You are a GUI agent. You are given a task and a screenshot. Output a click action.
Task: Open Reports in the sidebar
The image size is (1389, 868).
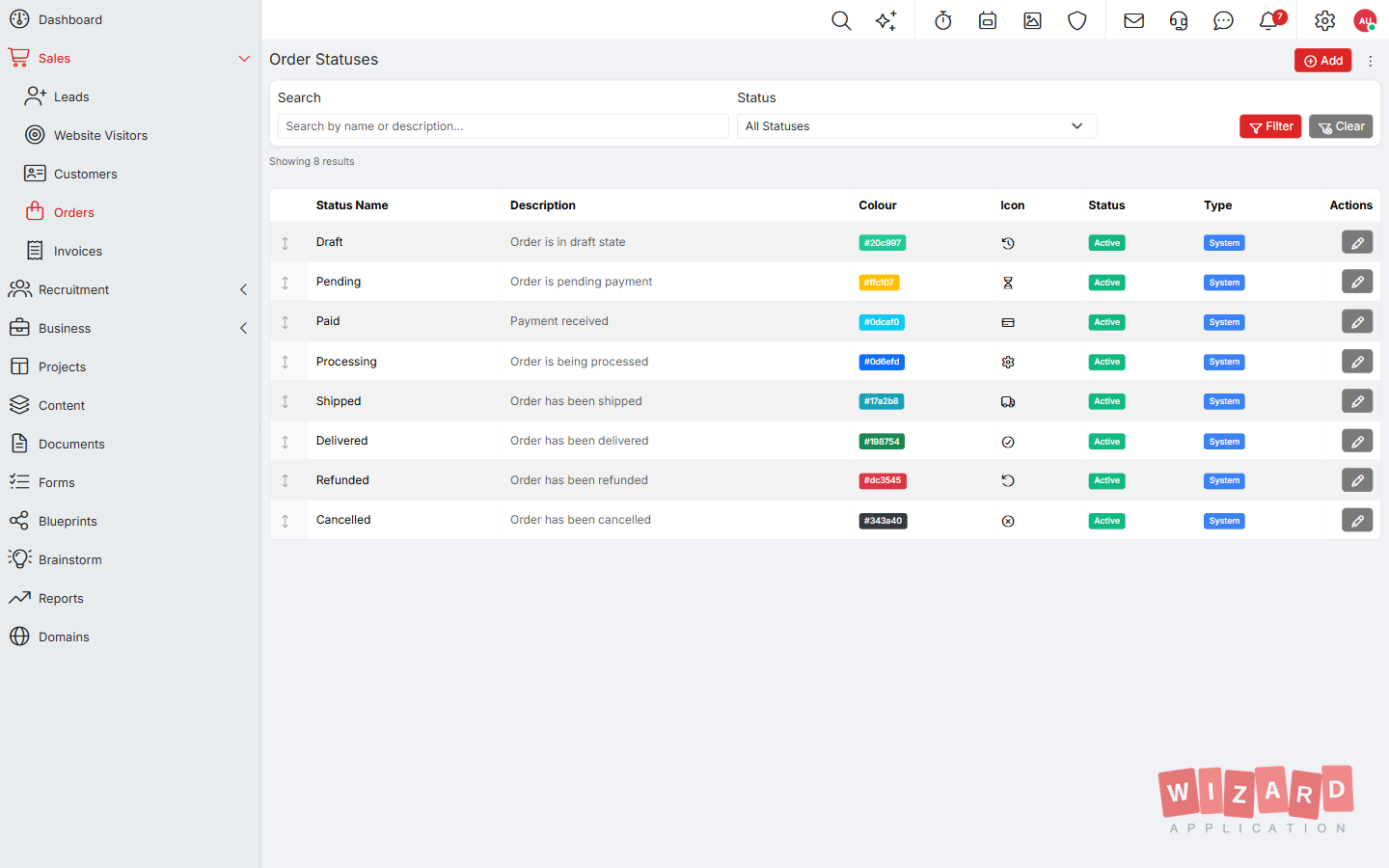point(61,598)
